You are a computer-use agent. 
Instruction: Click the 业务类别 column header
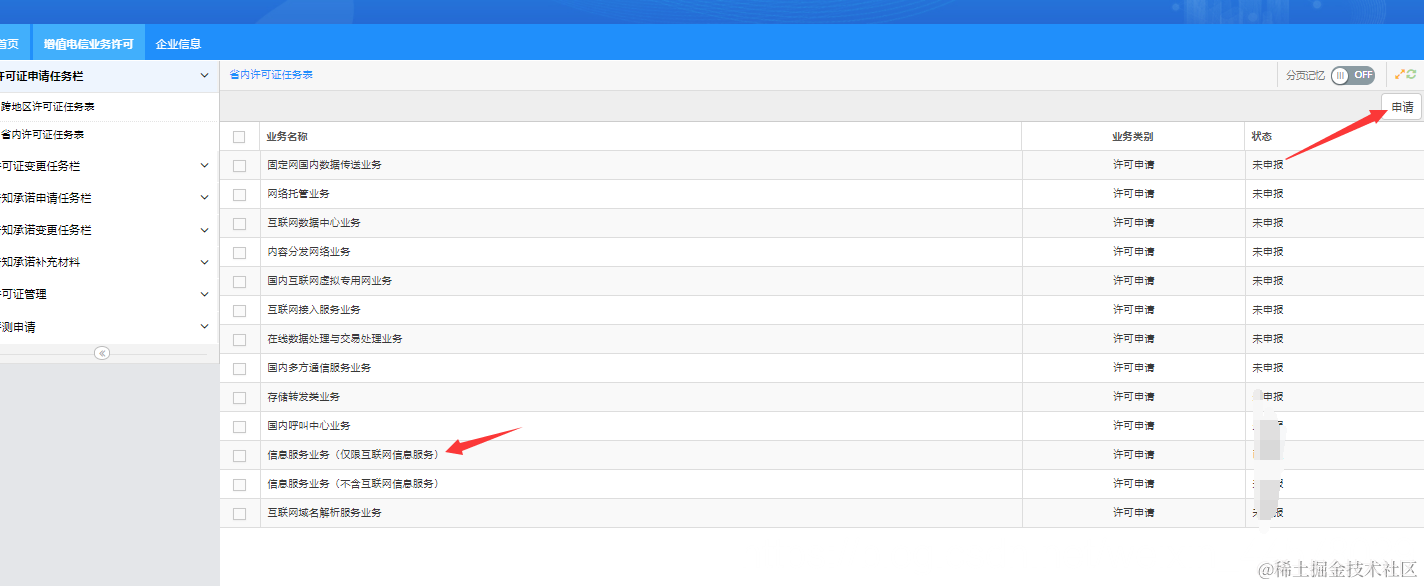coord(1133,137)
